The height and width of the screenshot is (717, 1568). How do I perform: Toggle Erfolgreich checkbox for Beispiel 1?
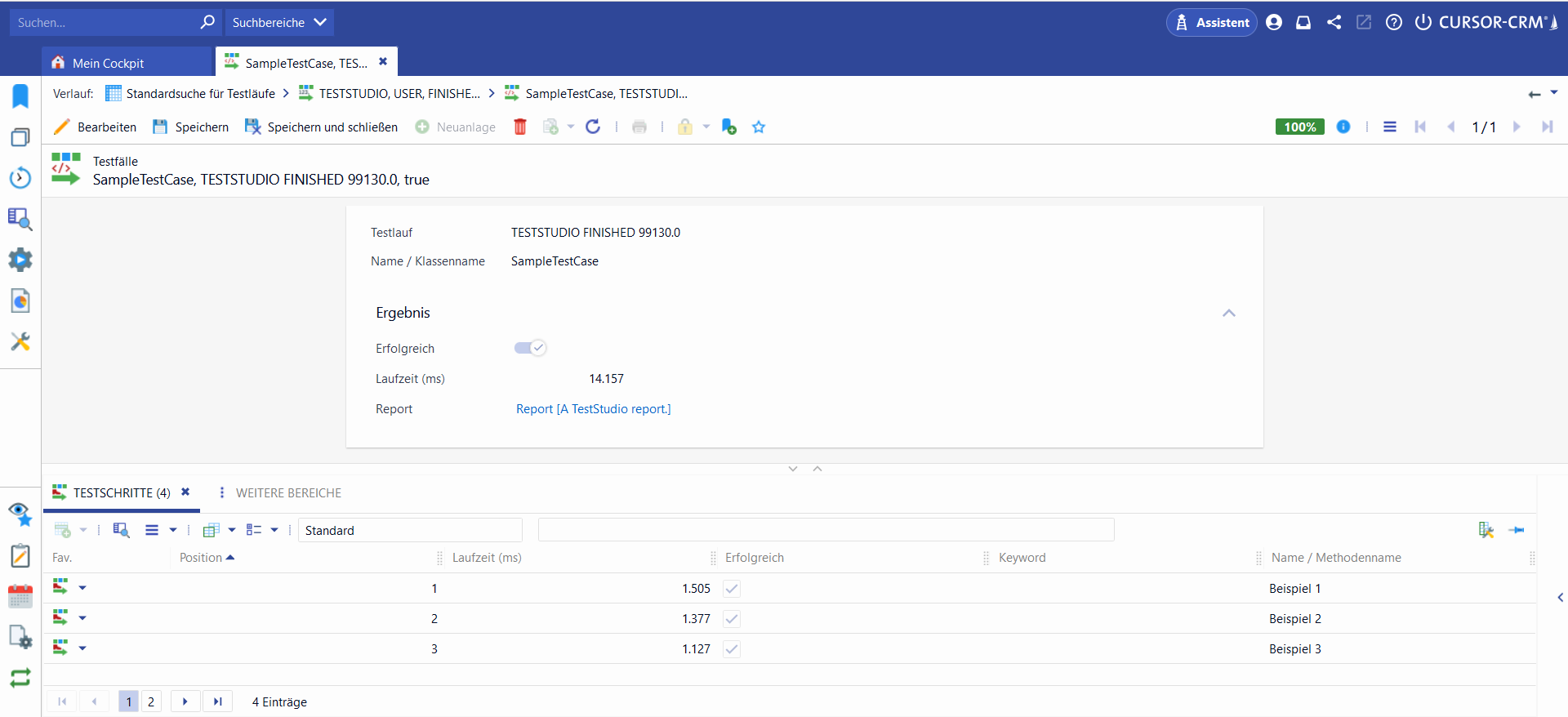pyautogui.click(x=732, y=589)
